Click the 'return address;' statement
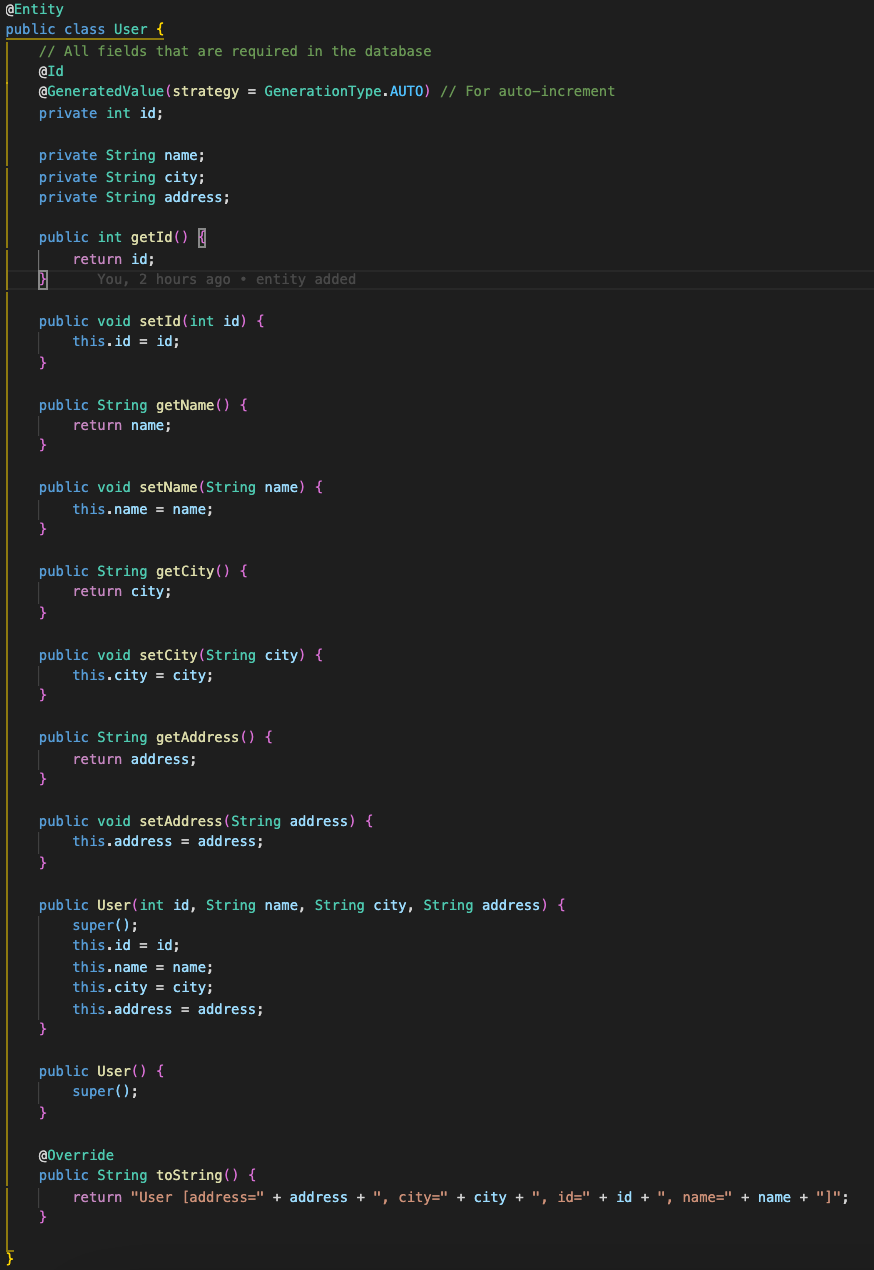874x1270 pixels. [x=135, y=759]
